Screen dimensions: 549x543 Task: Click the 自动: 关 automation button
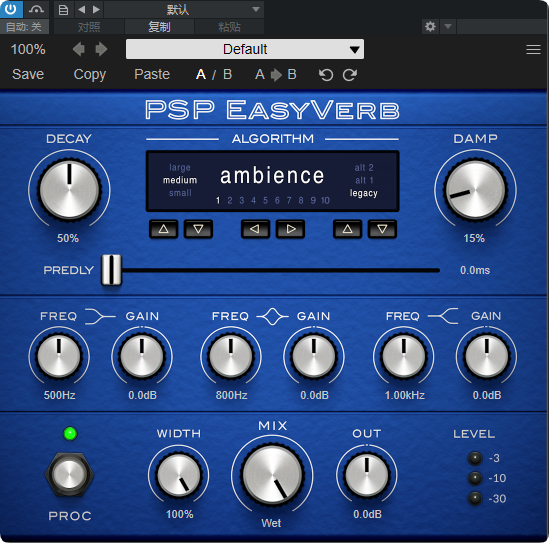click(x=24, y=27)
